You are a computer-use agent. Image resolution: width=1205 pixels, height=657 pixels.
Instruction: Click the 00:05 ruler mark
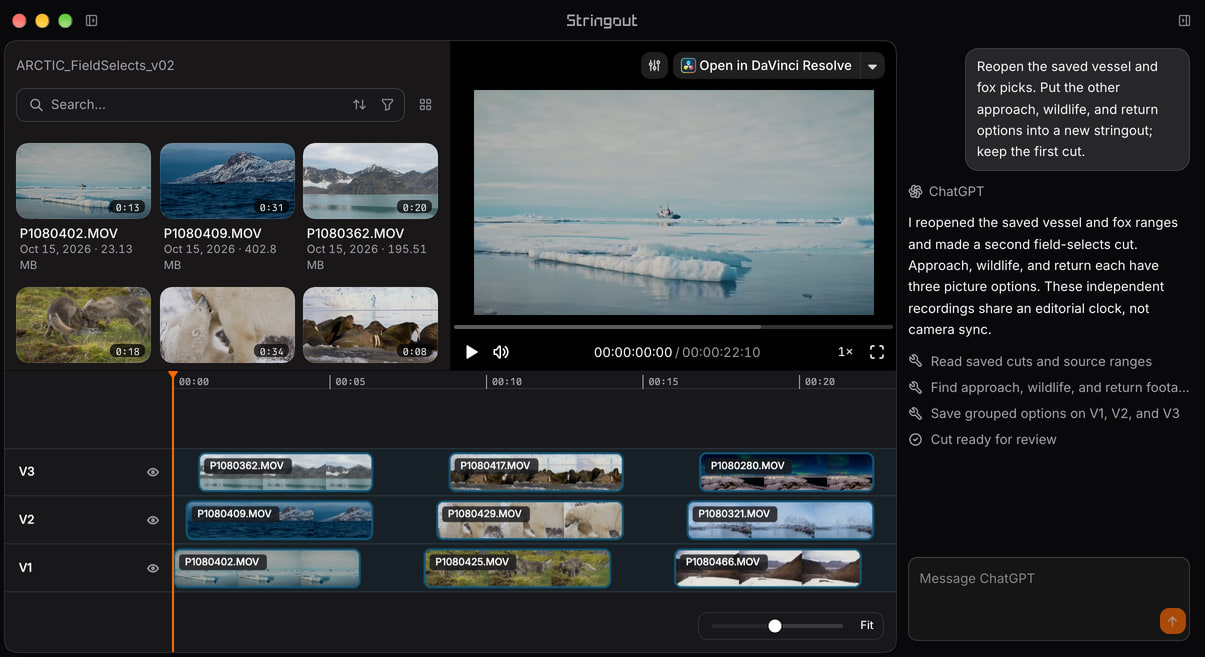click(x=350, y=382)
